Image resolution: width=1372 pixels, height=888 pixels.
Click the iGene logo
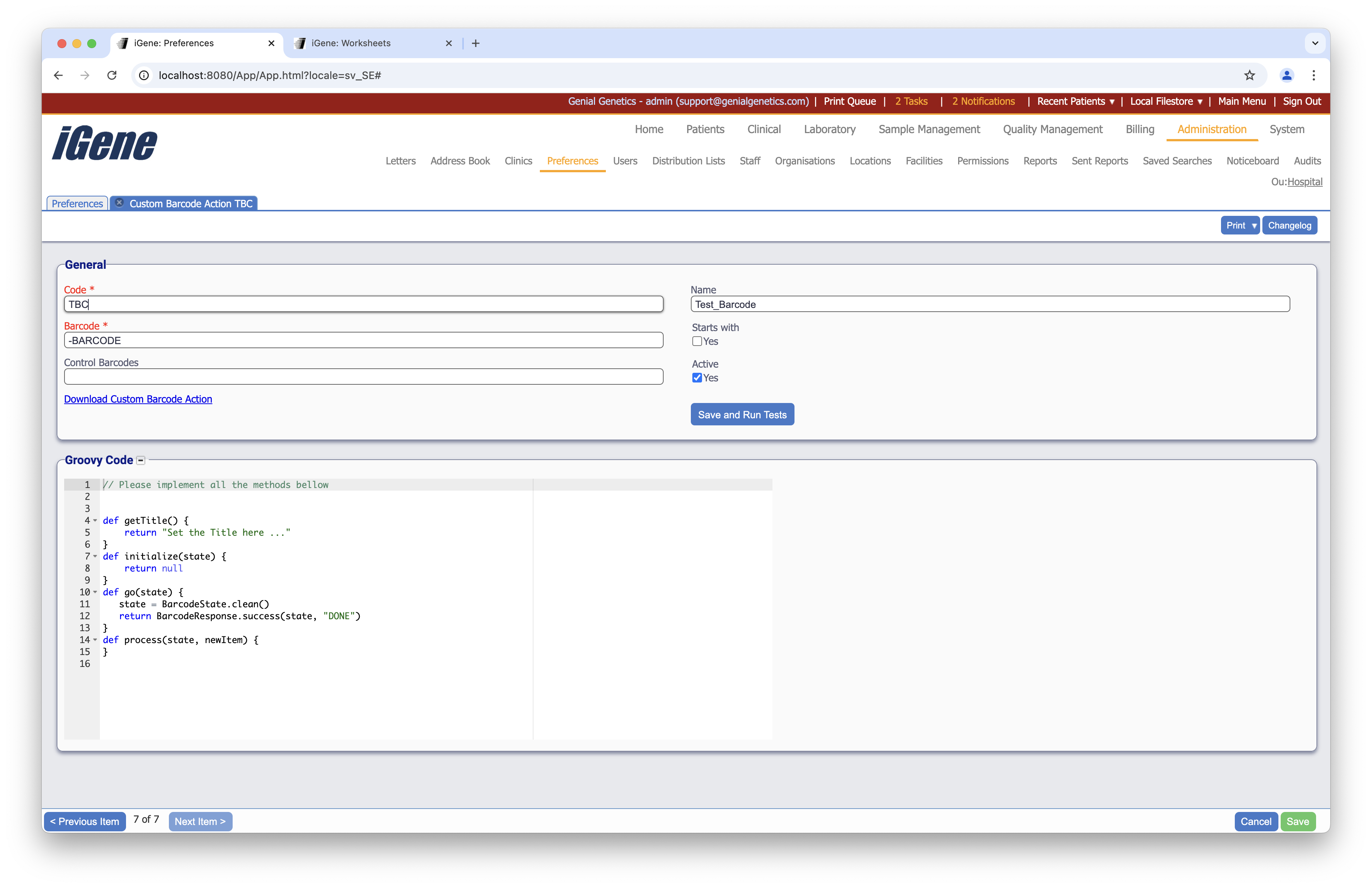[104, 143]
